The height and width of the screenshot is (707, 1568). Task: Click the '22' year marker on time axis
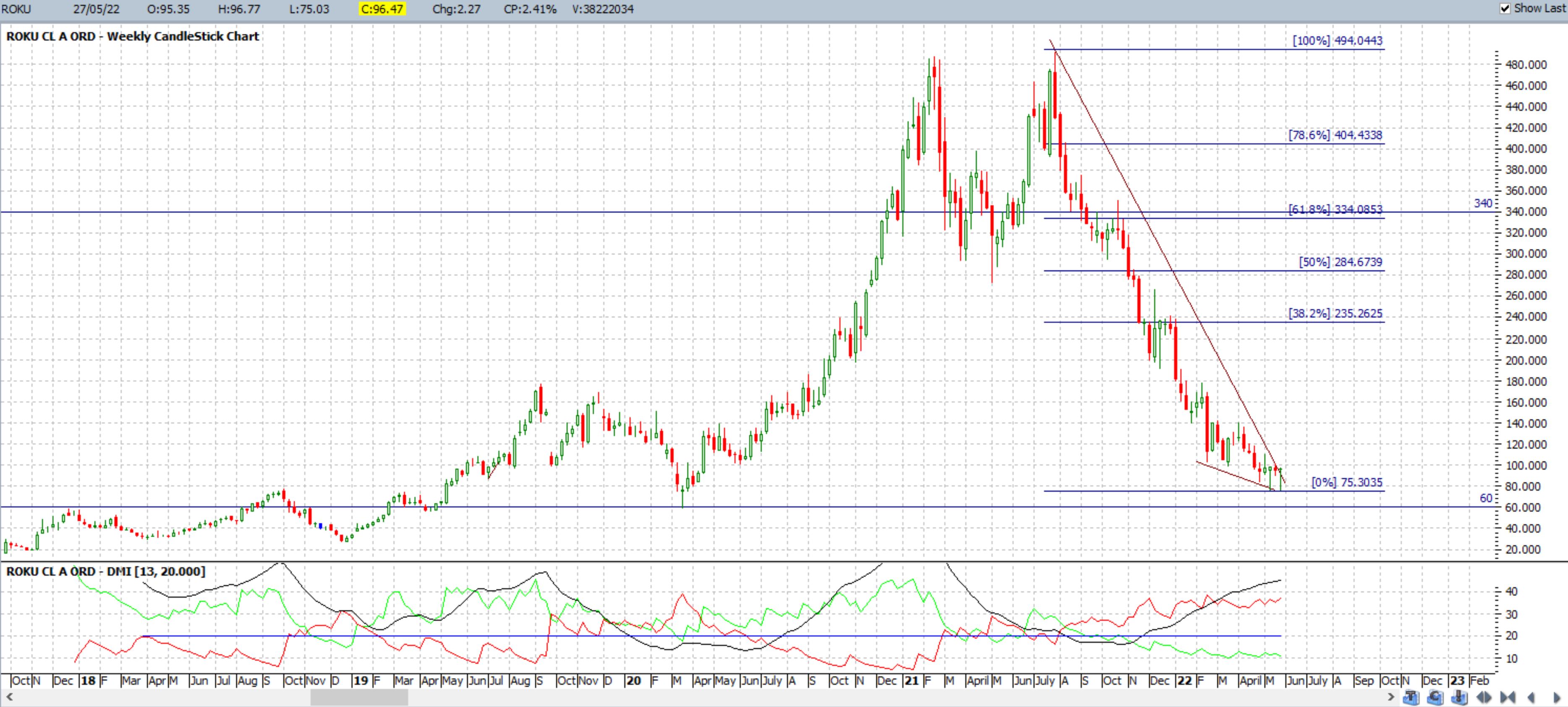click(1184, 681)
